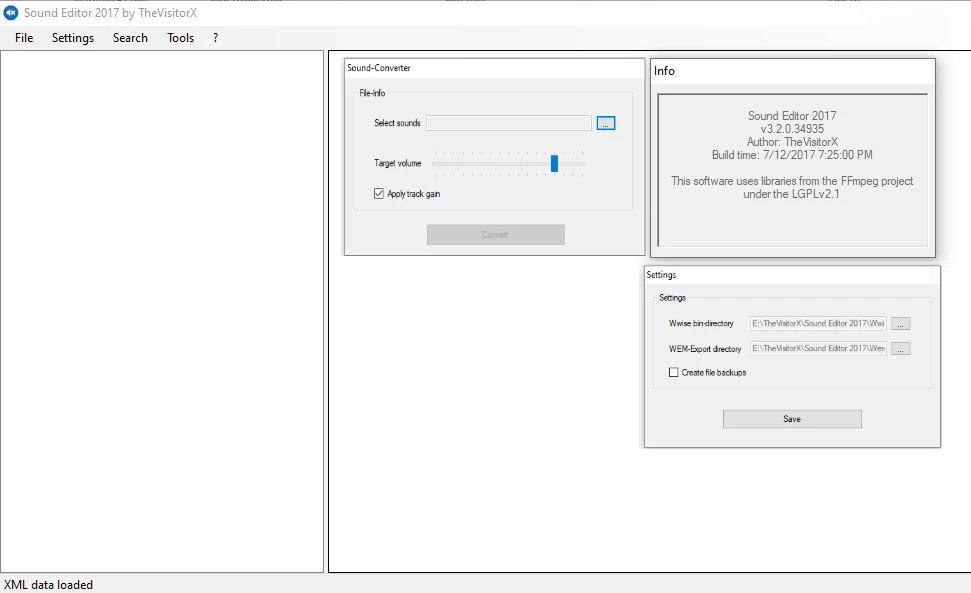
Task: Click the WEM-Export directory path field
Action: [x=818, y=348]
